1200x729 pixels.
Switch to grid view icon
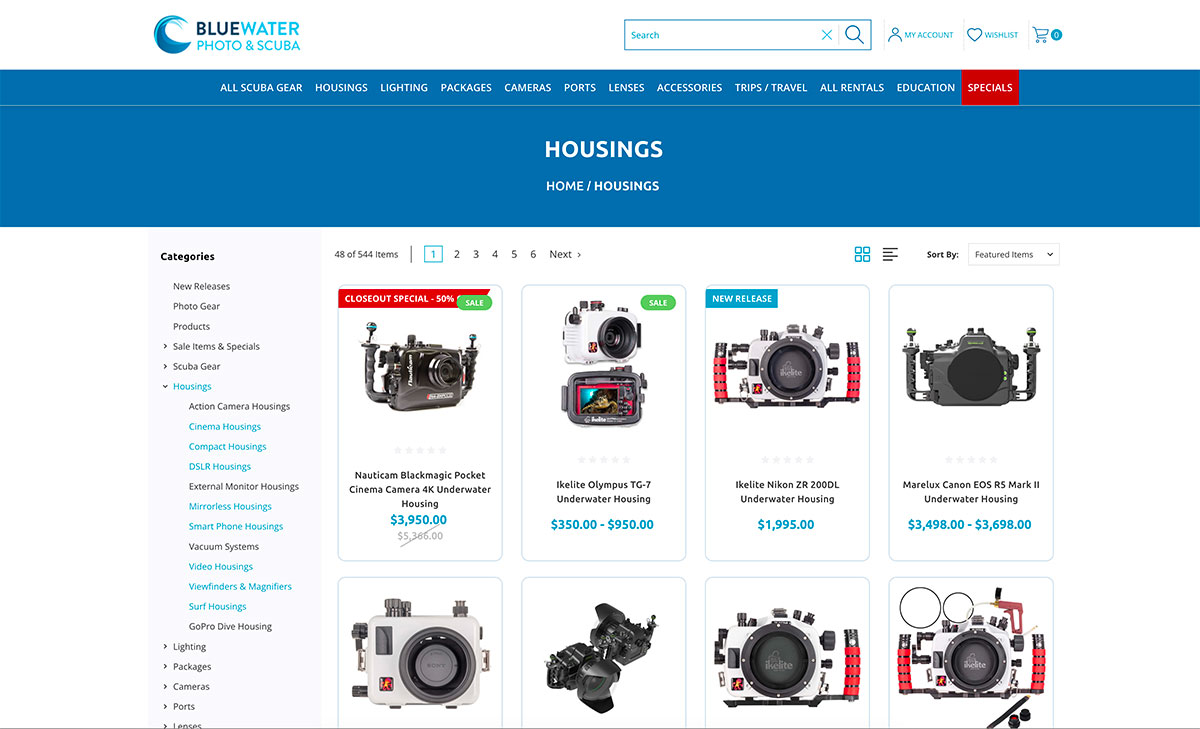coord(862,254)
